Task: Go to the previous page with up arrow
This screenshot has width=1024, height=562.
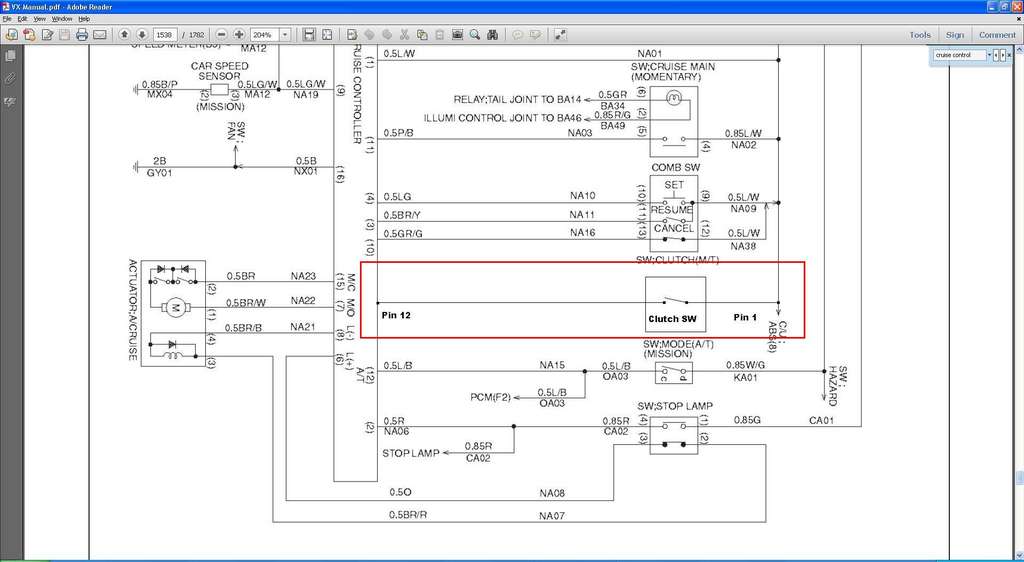Action: [125, 35]
